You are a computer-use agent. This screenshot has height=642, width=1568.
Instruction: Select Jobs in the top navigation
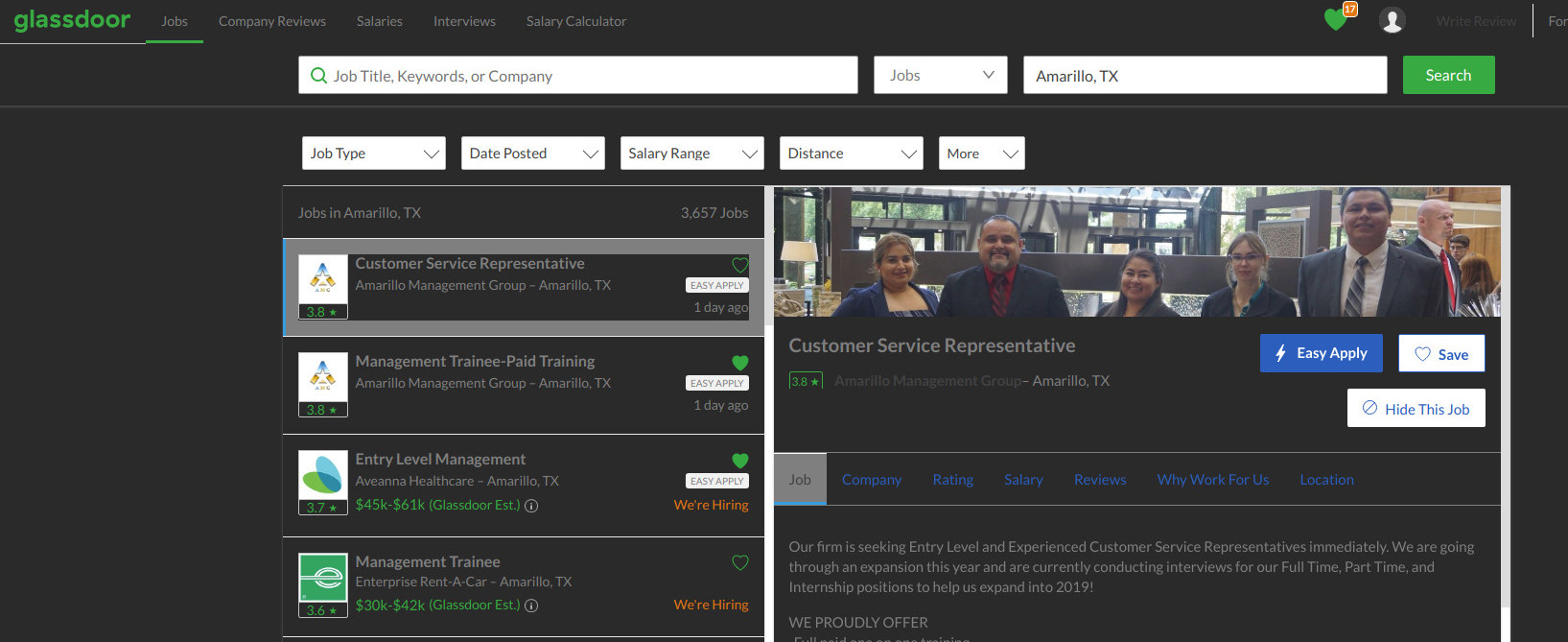click(175, 21)
